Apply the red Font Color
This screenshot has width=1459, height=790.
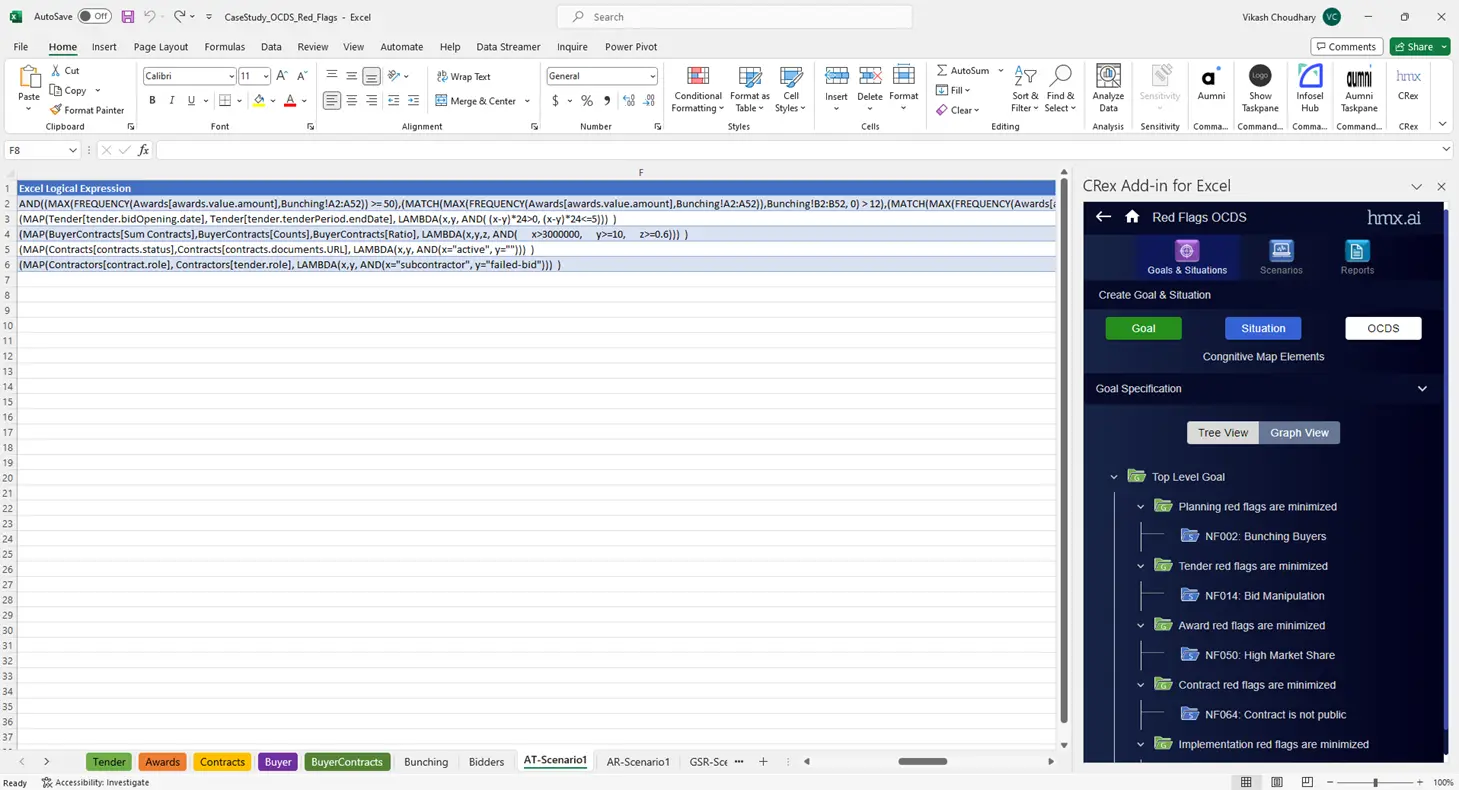tap(290, 101)
